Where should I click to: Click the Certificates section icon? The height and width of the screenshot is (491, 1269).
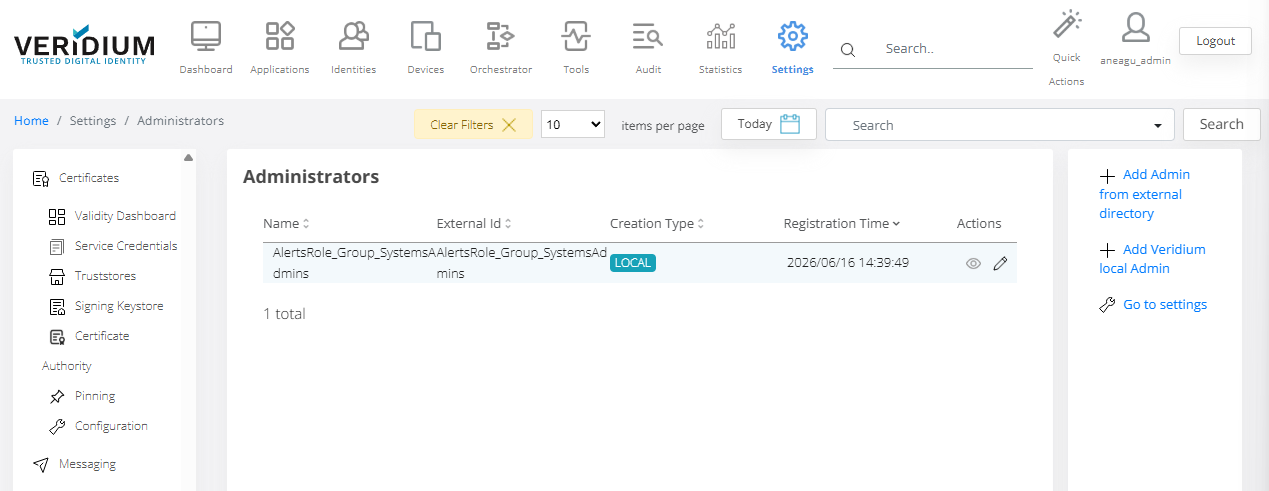[40, 179]
